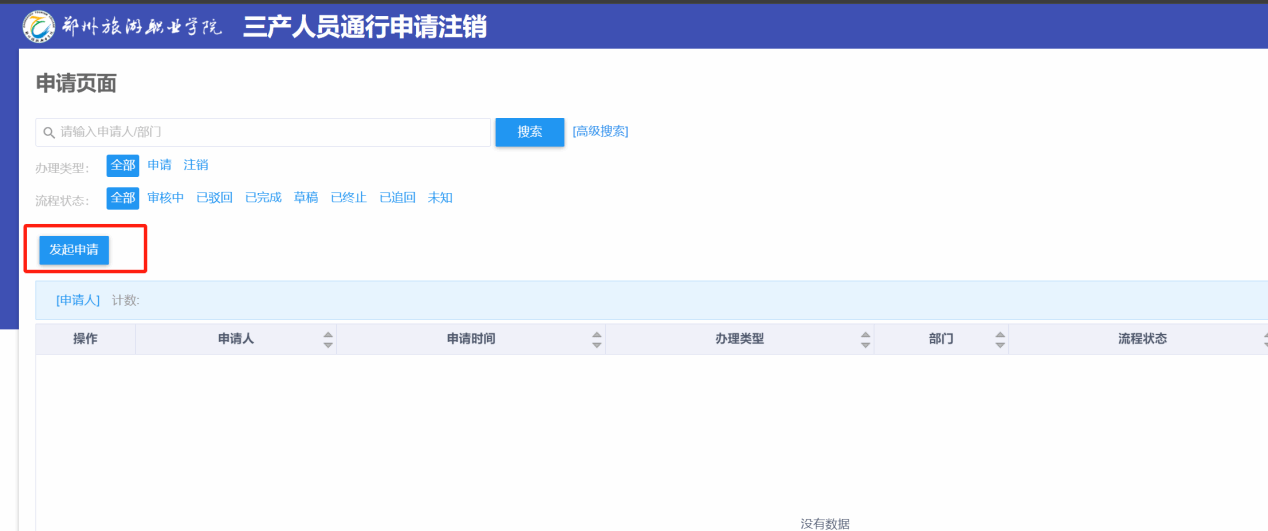The image size is (1268, 531).
Task: Sort by 申请人 column arrows
Action: click(x=328, y=339)
